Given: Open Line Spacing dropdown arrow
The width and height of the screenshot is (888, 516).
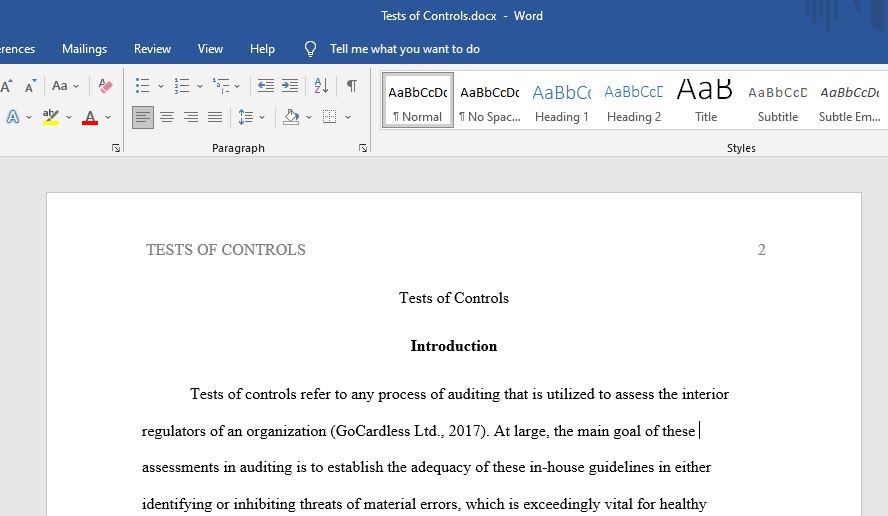Looking at the screenshot, I should (262, 117).
